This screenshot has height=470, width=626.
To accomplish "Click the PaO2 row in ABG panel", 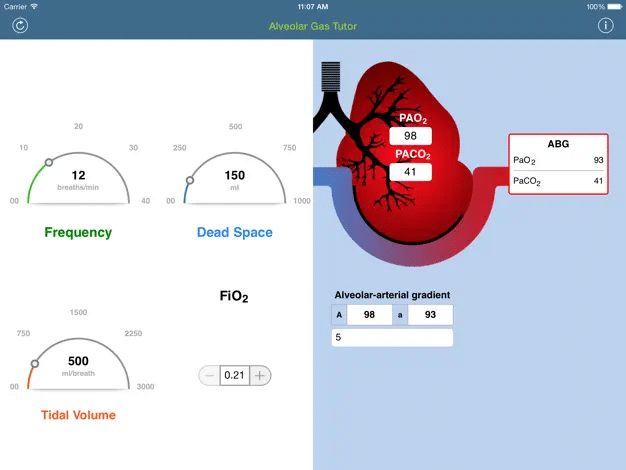I will [558, 160].
